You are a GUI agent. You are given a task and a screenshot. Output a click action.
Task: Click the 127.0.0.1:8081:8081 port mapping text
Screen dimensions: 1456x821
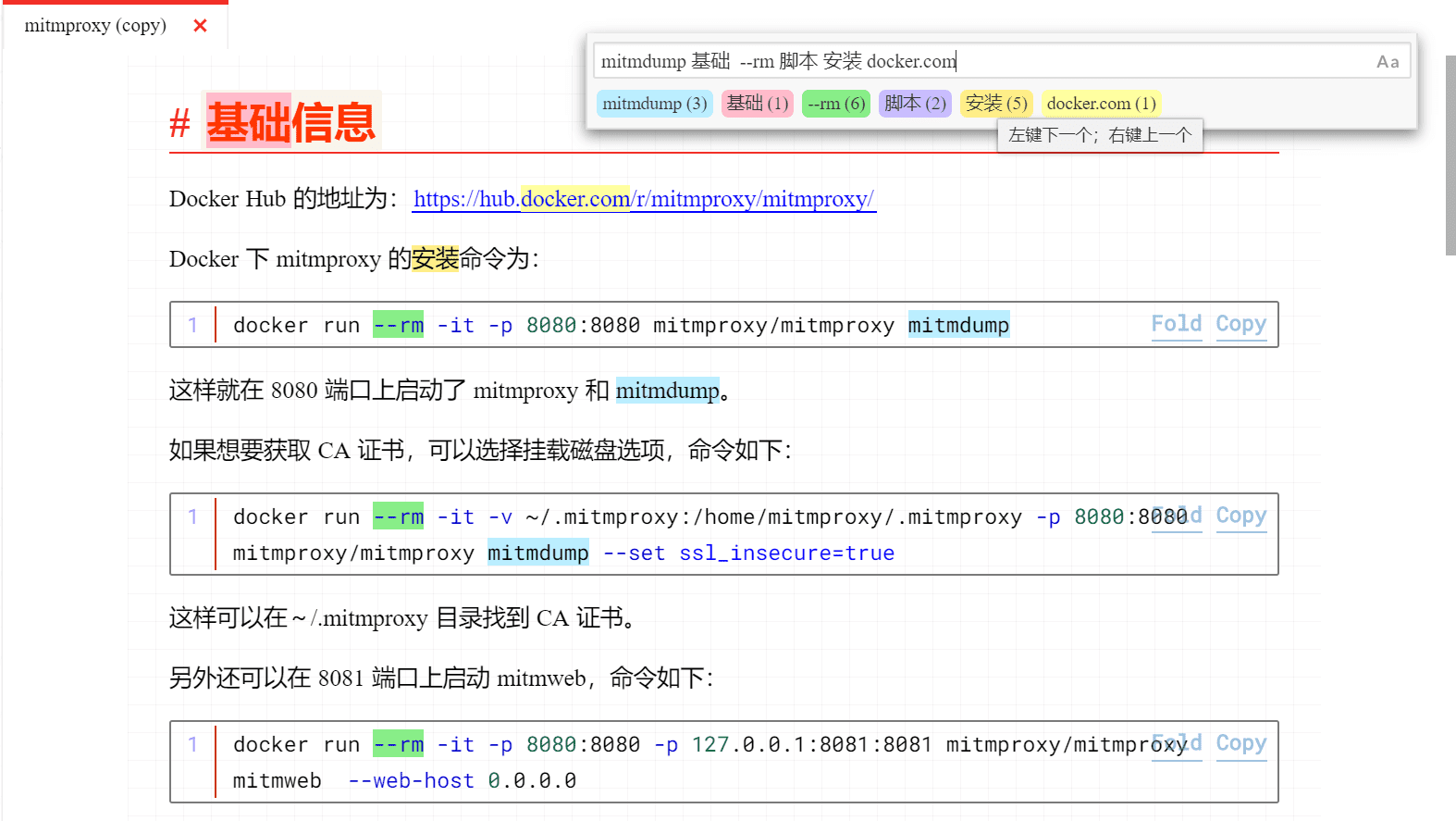tap(811, 745)
